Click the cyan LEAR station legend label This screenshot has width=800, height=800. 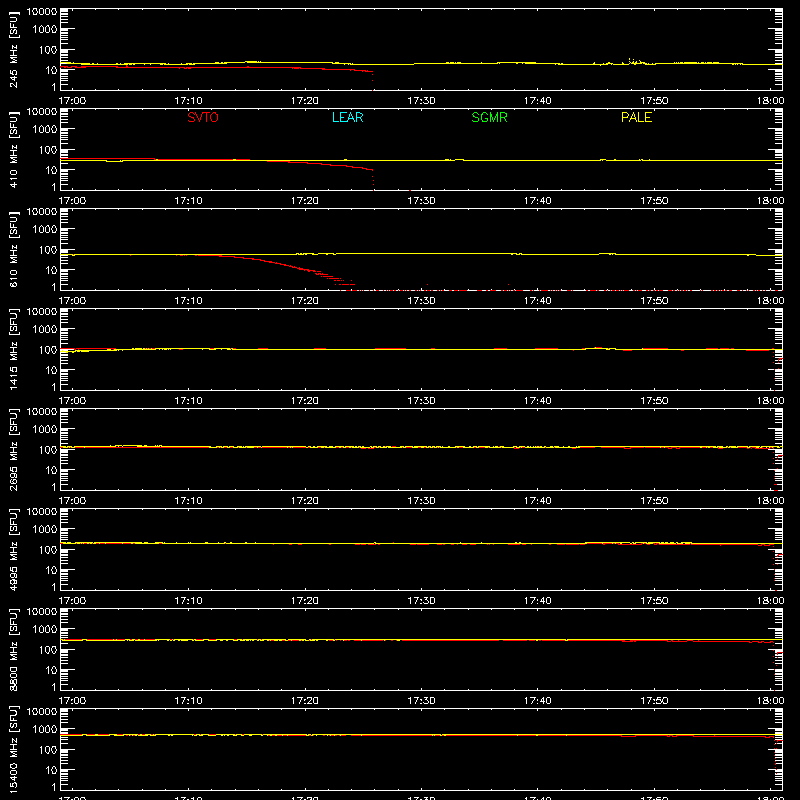347,117
